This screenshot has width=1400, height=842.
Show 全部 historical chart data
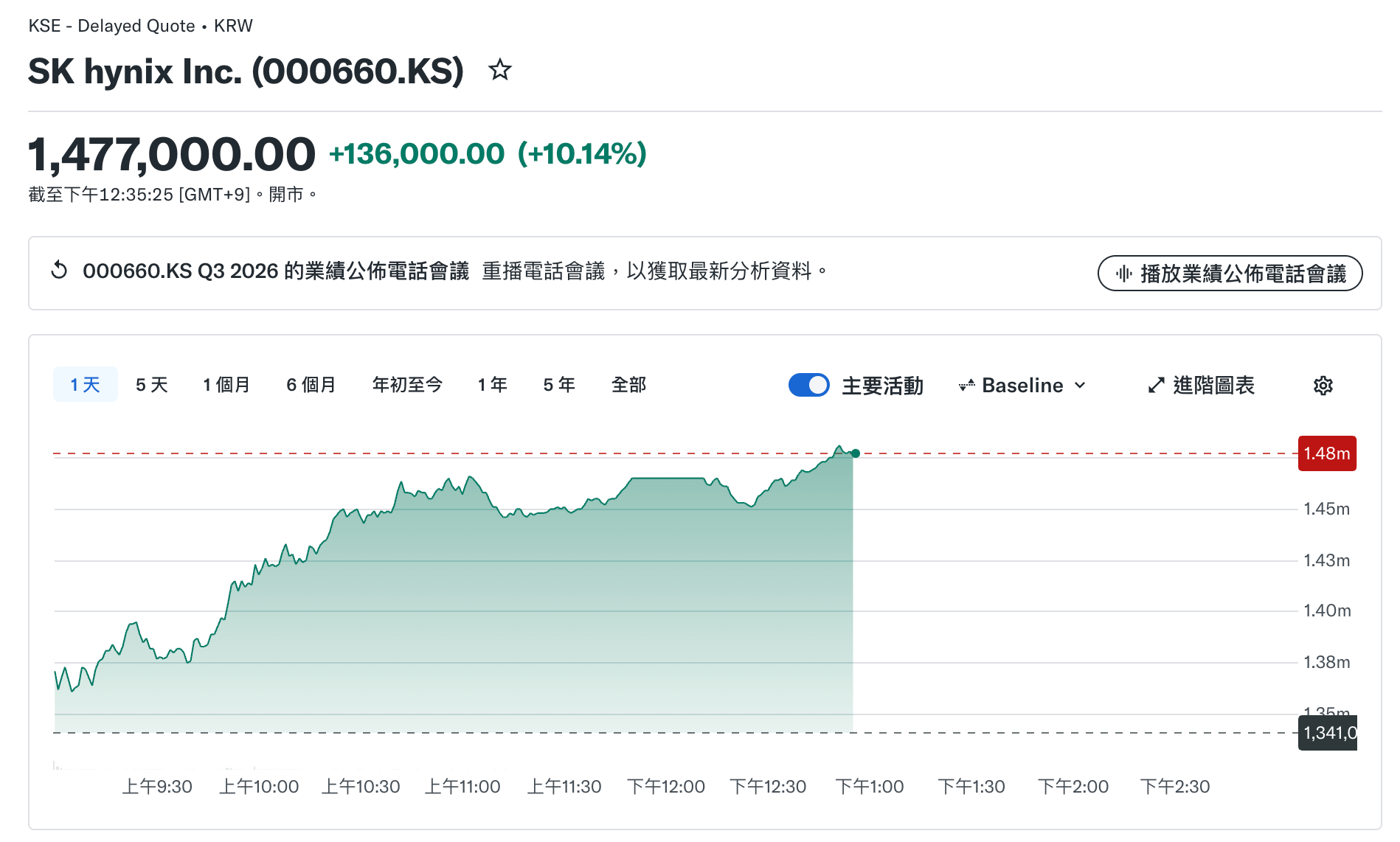point(629,385)
